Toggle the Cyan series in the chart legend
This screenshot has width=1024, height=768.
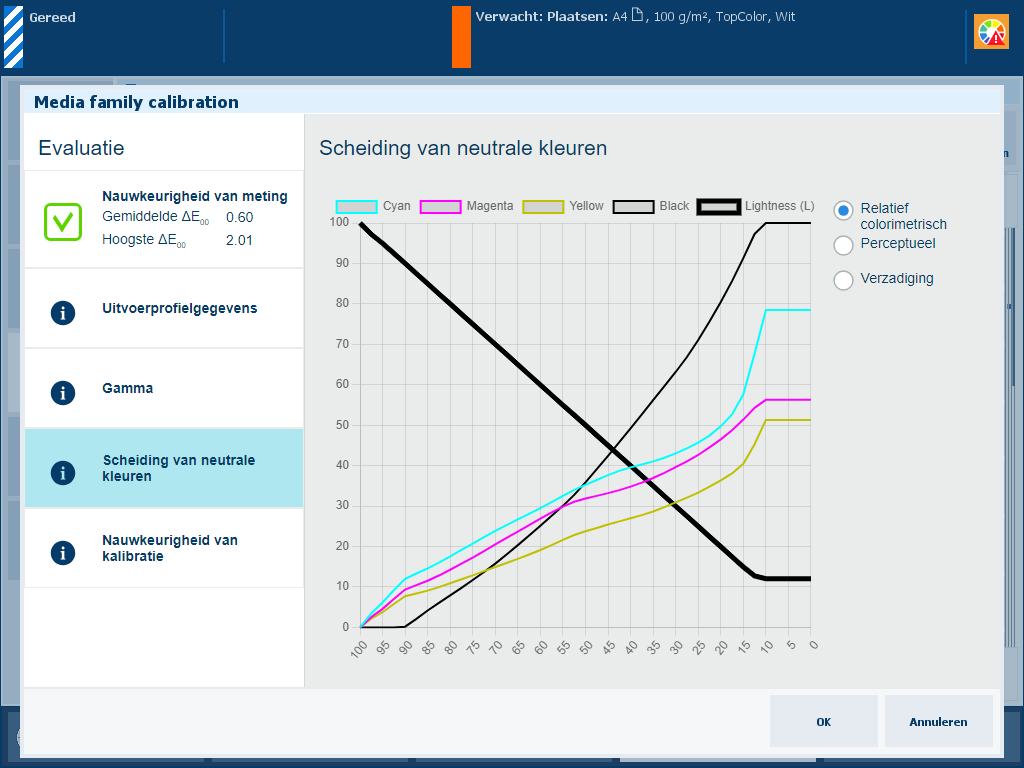[373, 206]
